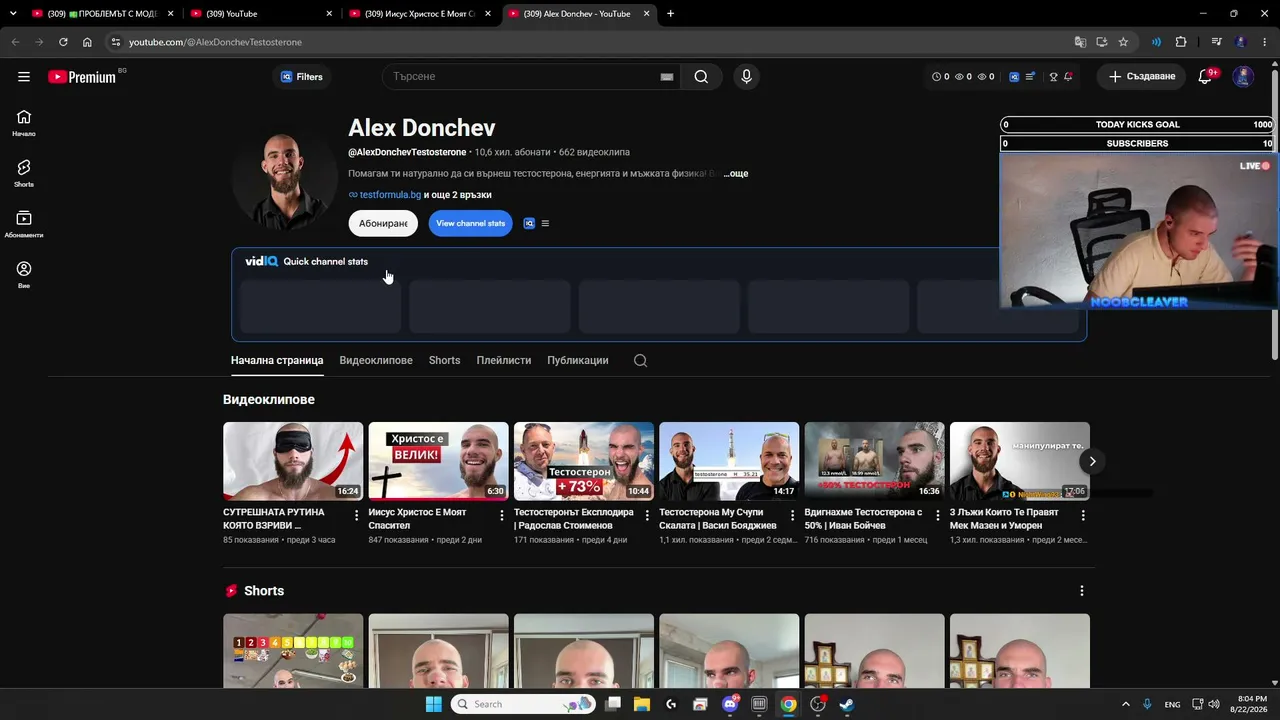Open the Chrome extensions puzzle icon
This screenshot has width=1280, height=720.
[x=1181, y=42]
